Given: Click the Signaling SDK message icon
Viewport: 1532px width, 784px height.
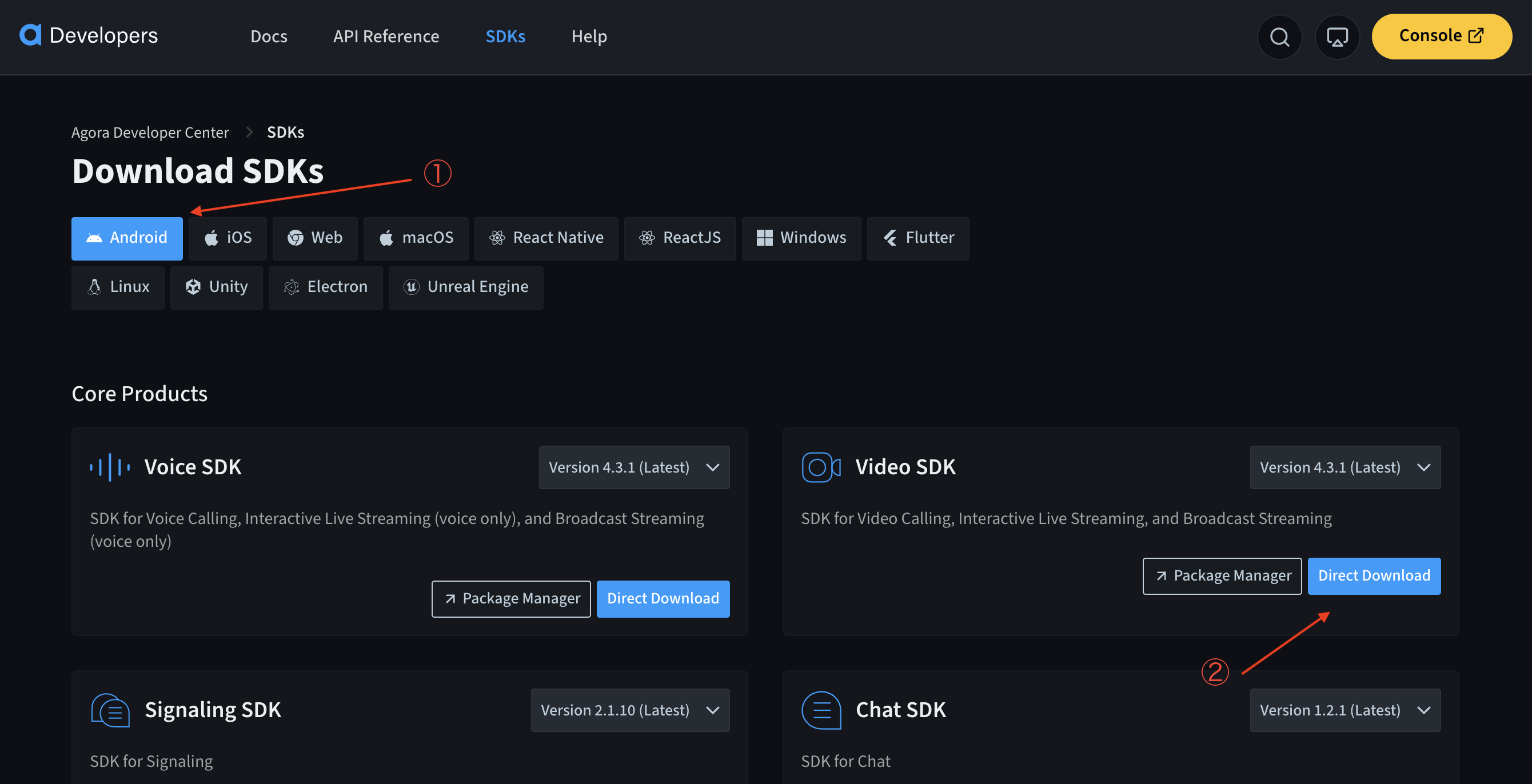Looking at the screenshot, I should coord(110,710).
